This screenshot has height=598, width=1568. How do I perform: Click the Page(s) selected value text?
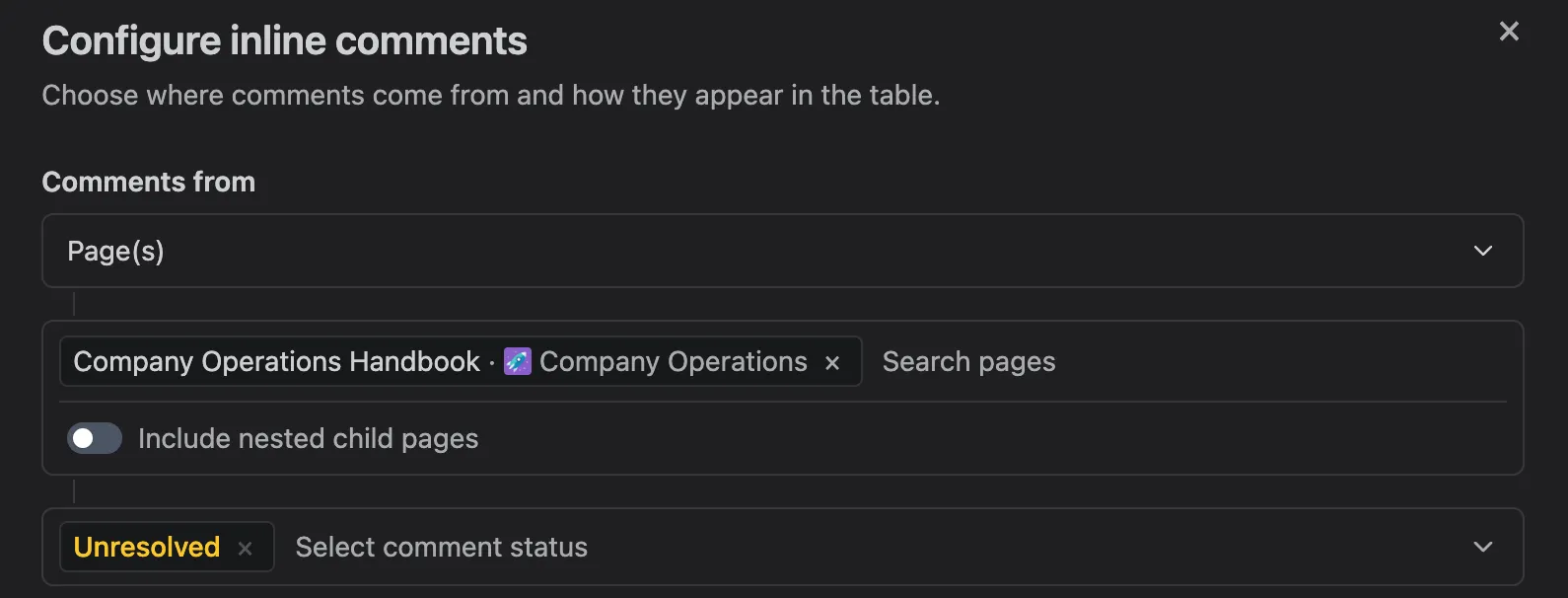click(x=115, y=251)
